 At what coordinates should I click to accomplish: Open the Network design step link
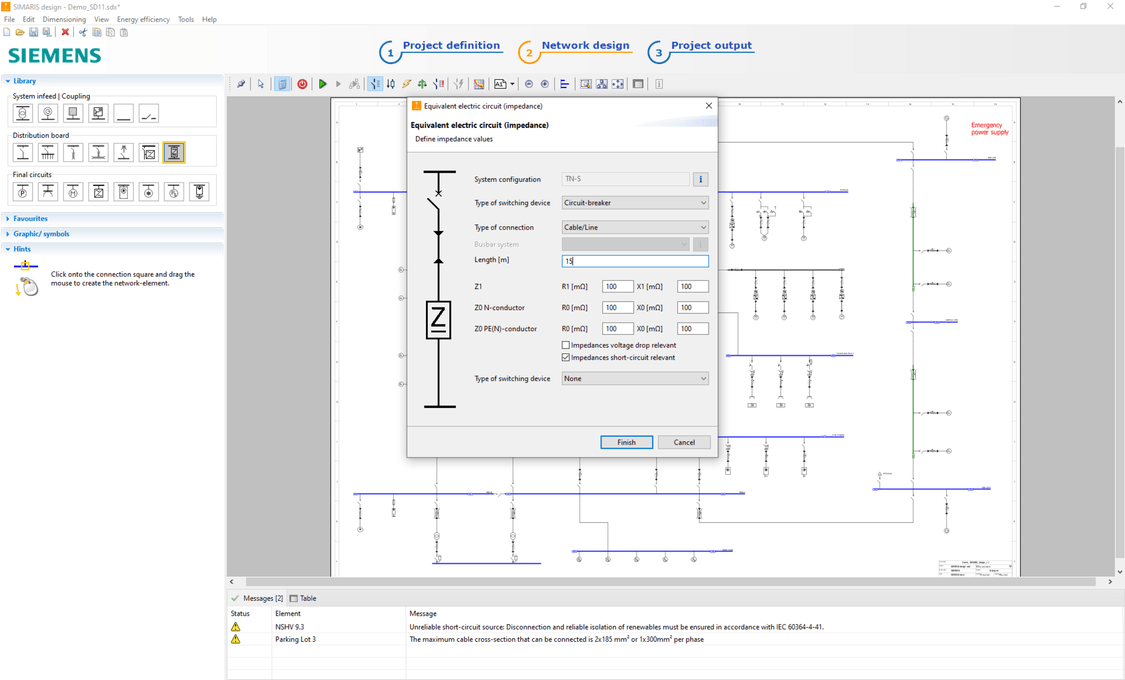click(585, 45)
